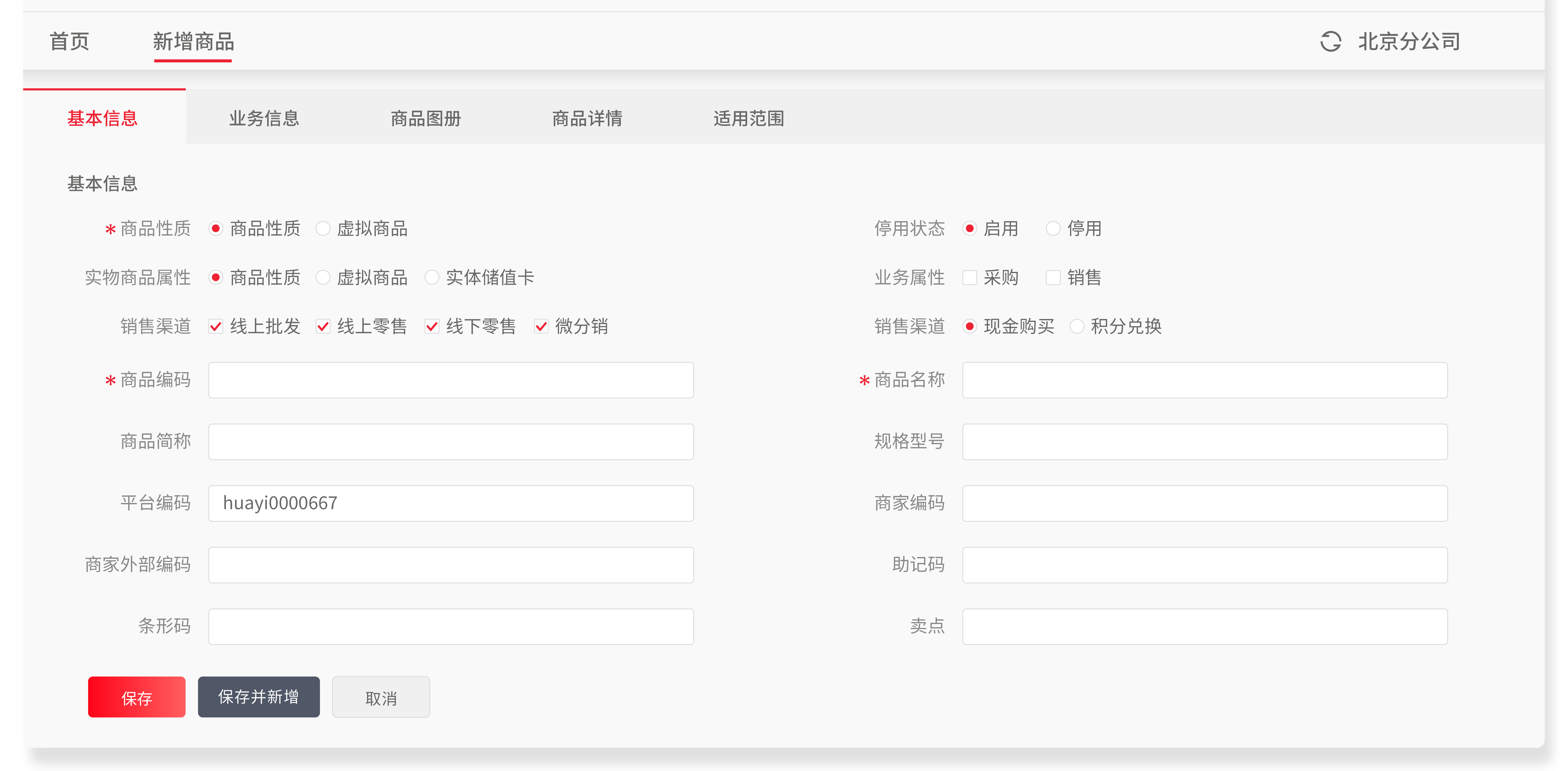The image size is (1568, 771).
Task: Click the 商家外部编码 text box
Action: (x=451, y=565)
